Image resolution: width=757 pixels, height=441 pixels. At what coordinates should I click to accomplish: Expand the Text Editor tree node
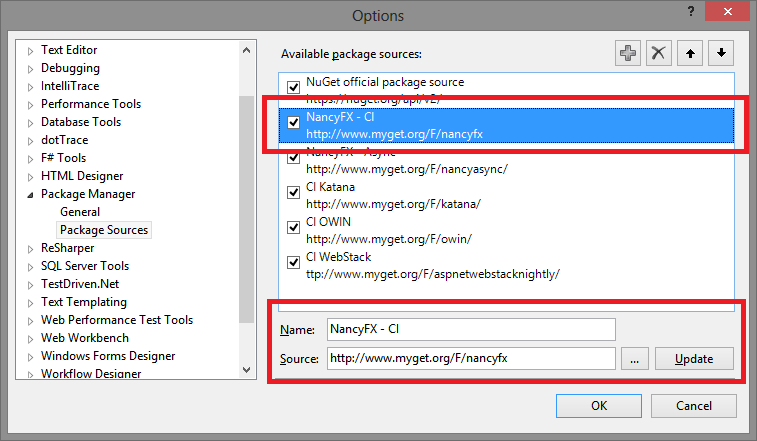click(x=30, y=51)
